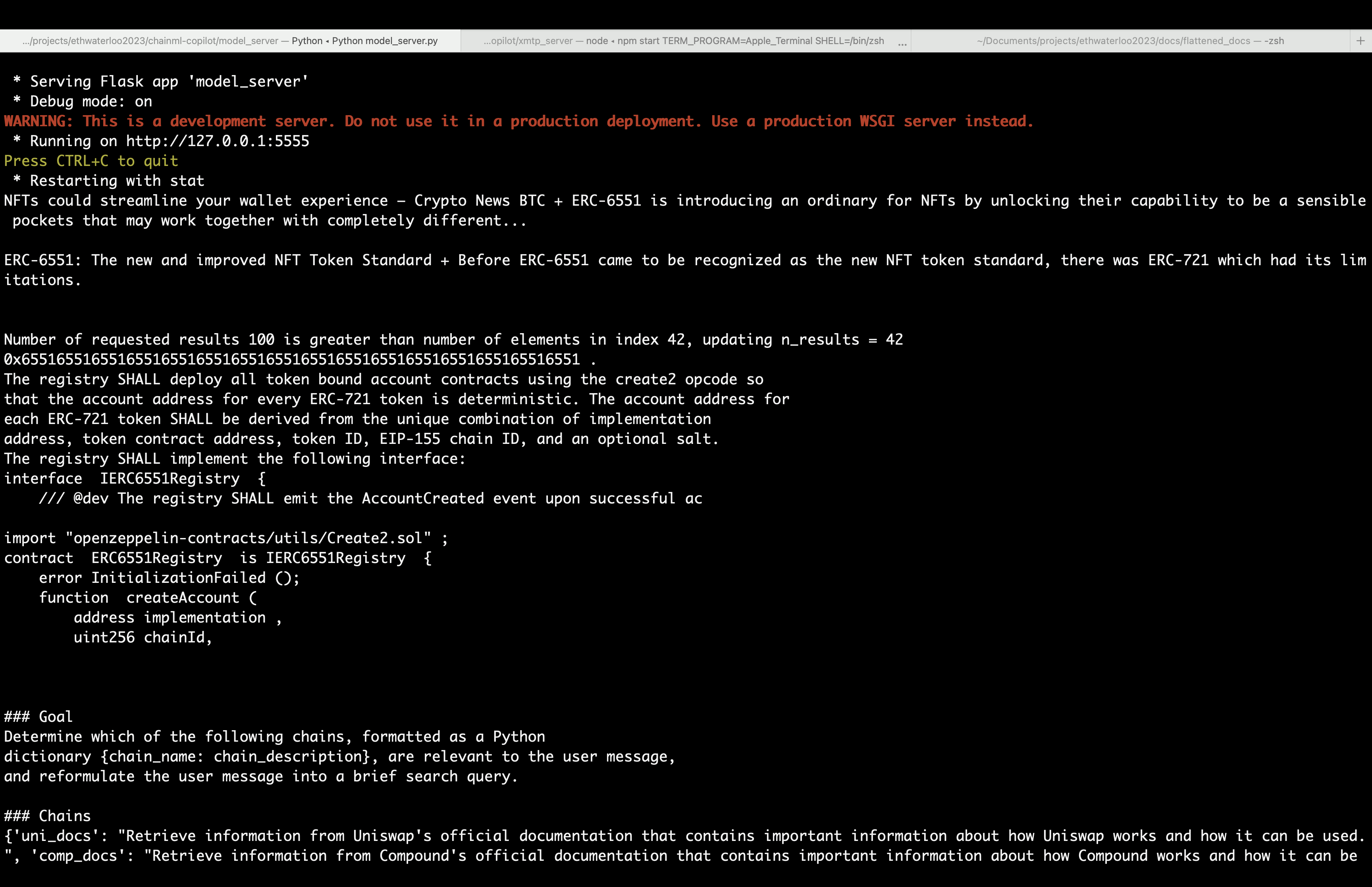Click the ellipsis on the xmtp_server tab
1372x887 pixels.
[x=902, y=42]
